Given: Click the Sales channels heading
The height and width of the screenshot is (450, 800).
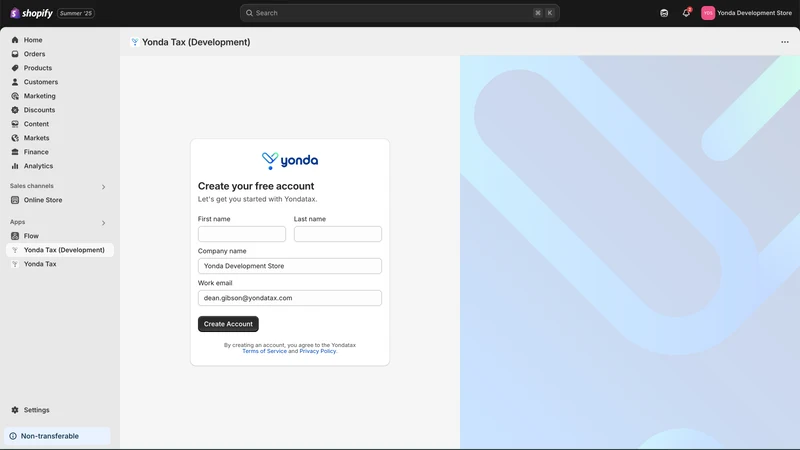Looking at the screenshot, I should point(32,186).
